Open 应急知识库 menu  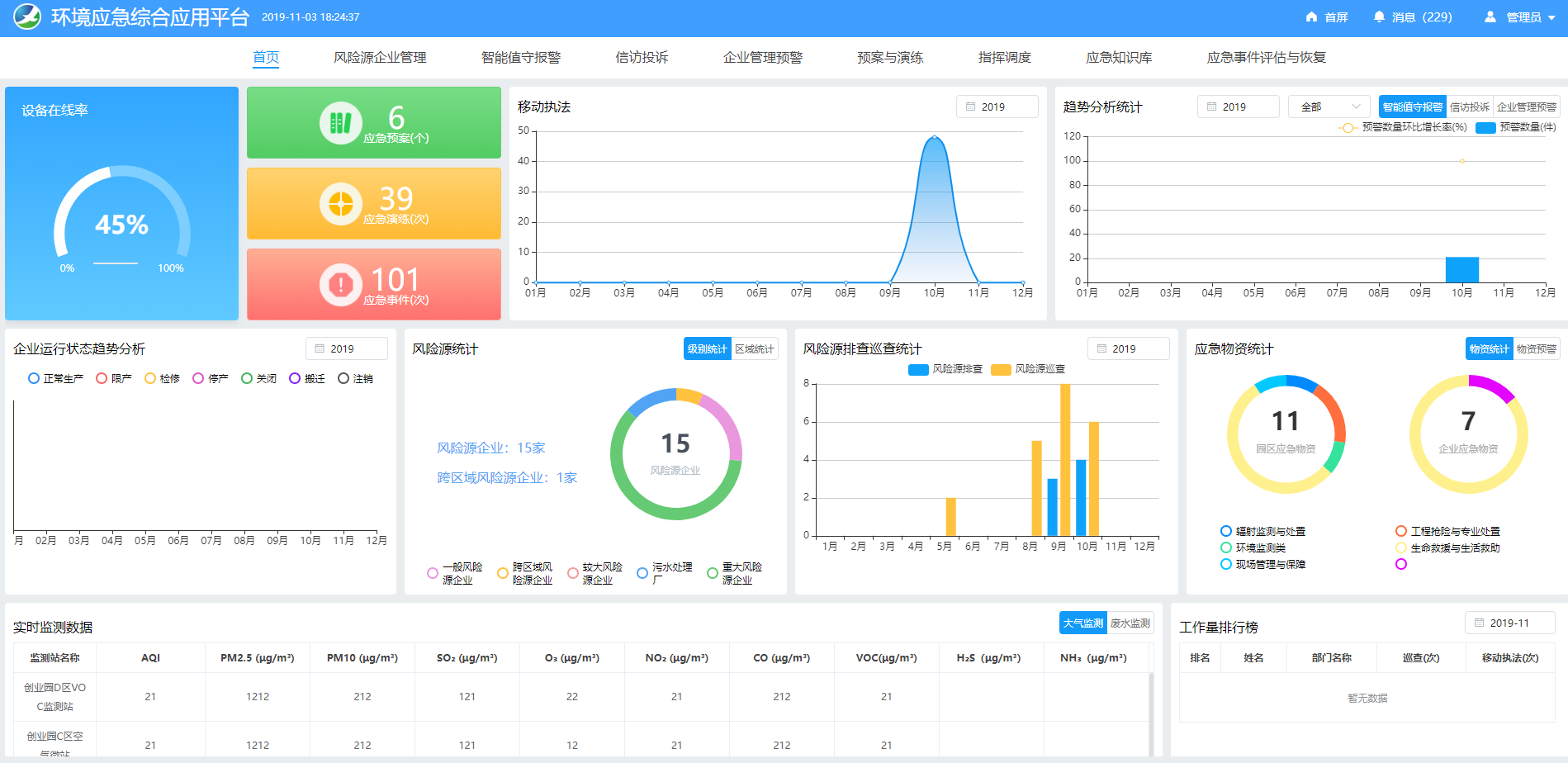click(x=1119, y=57)
